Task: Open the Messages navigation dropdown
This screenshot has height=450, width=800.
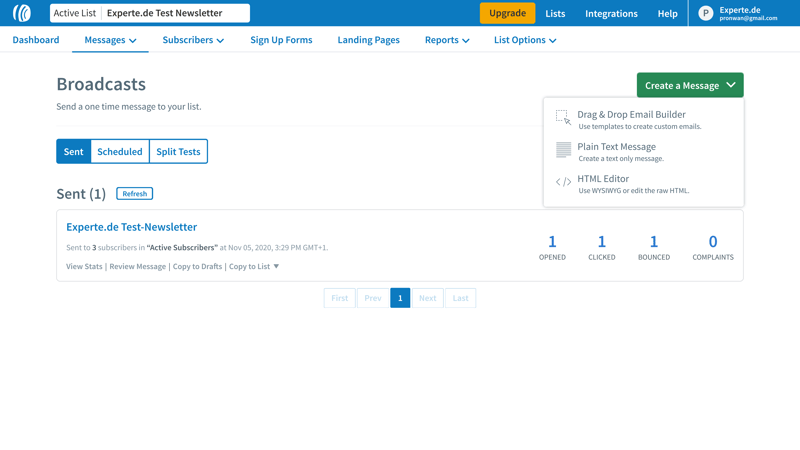Action: (x=110, y=40)
